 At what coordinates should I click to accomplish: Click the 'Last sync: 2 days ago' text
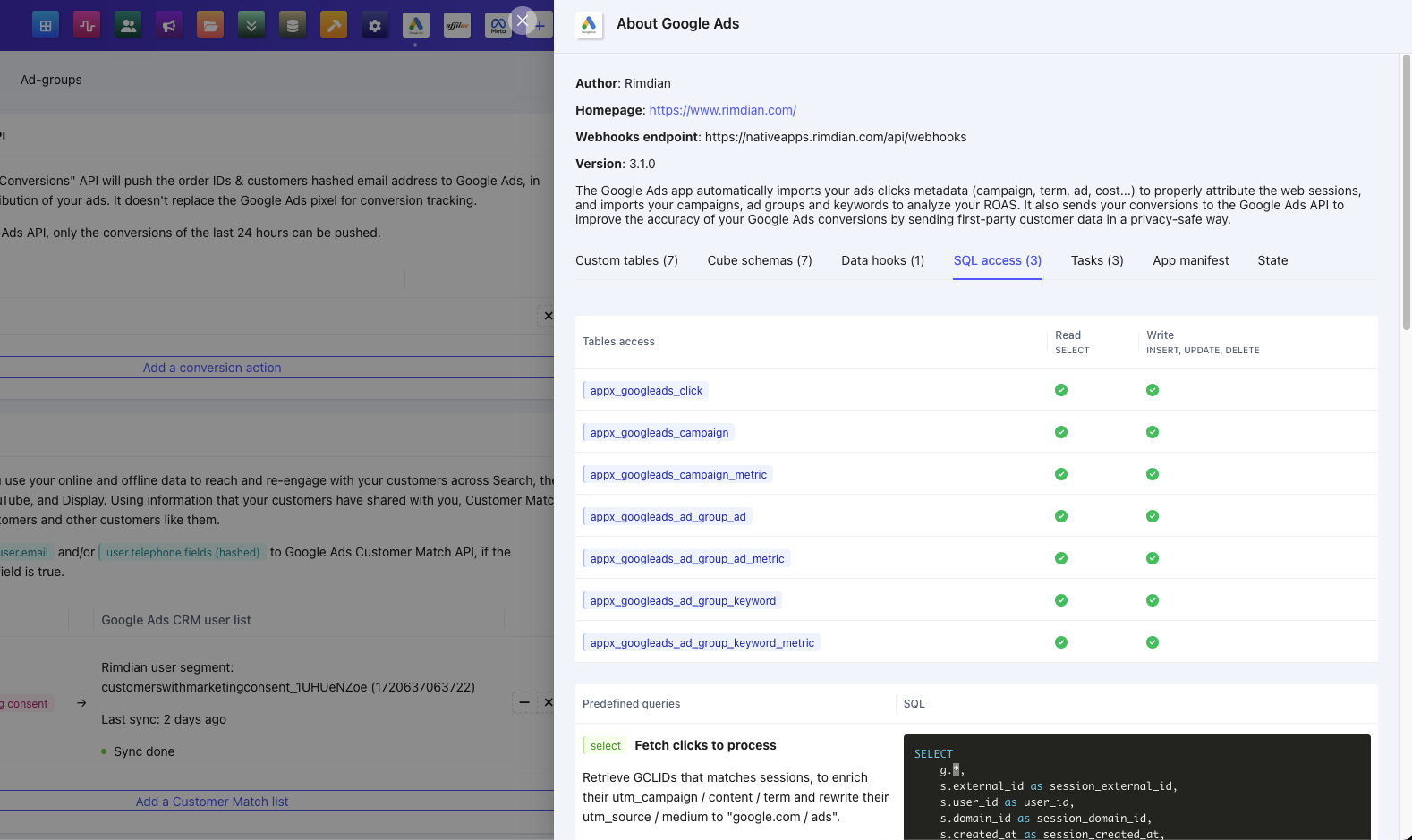coord(164,719)
